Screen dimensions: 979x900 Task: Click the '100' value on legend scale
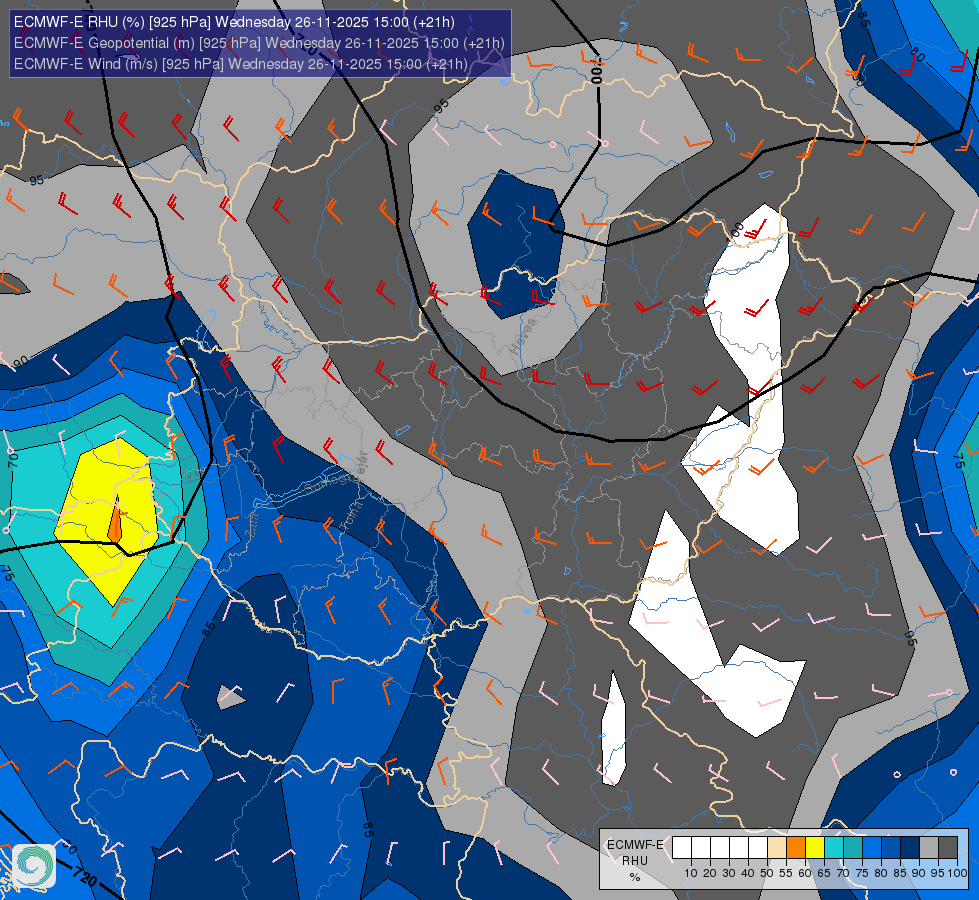[x=957, y=873]
